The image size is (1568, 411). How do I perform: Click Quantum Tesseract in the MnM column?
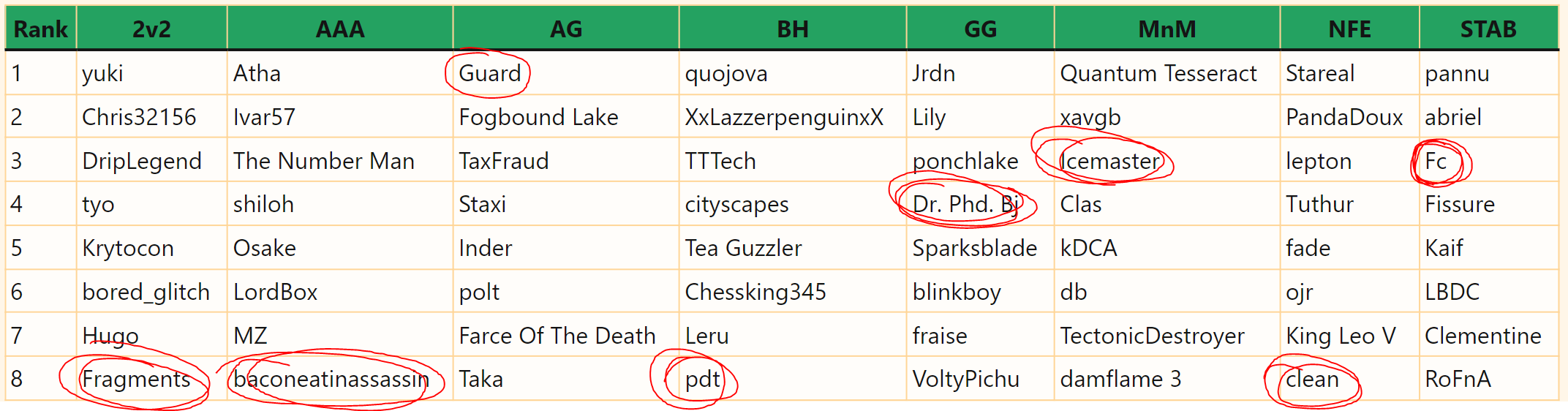point(1167,73)
